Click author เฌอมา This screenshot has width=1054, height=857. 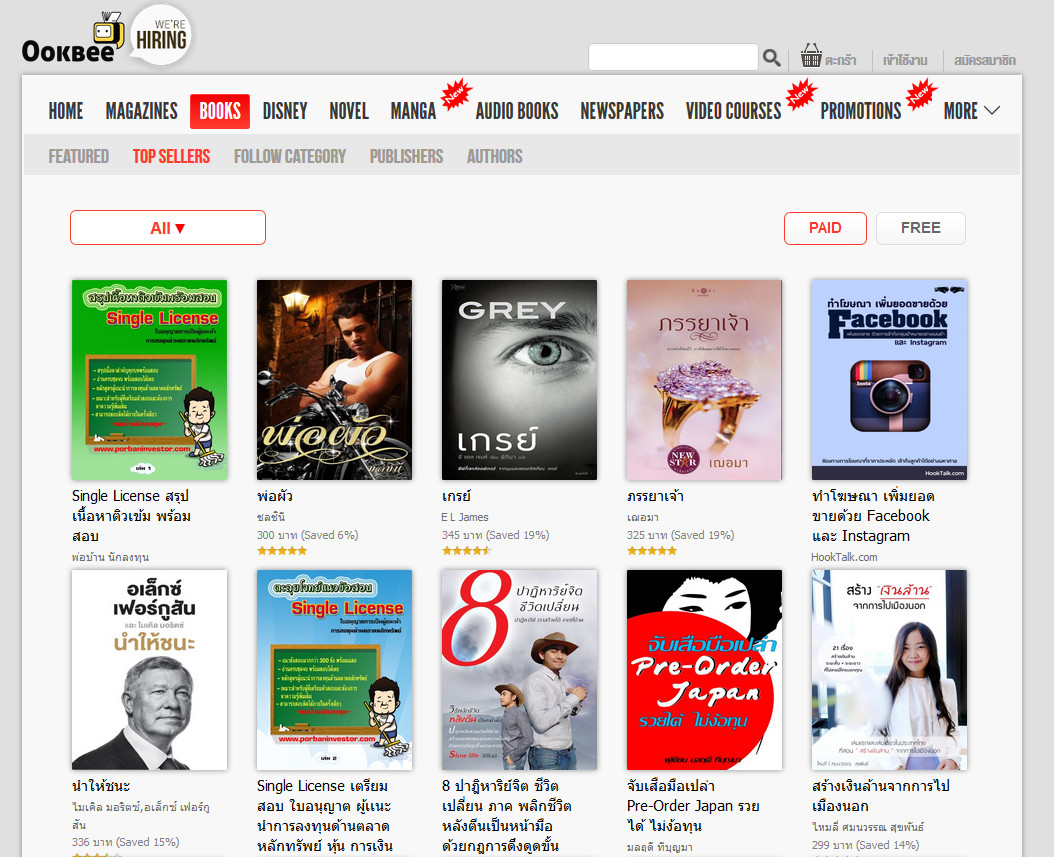point(643,518)
